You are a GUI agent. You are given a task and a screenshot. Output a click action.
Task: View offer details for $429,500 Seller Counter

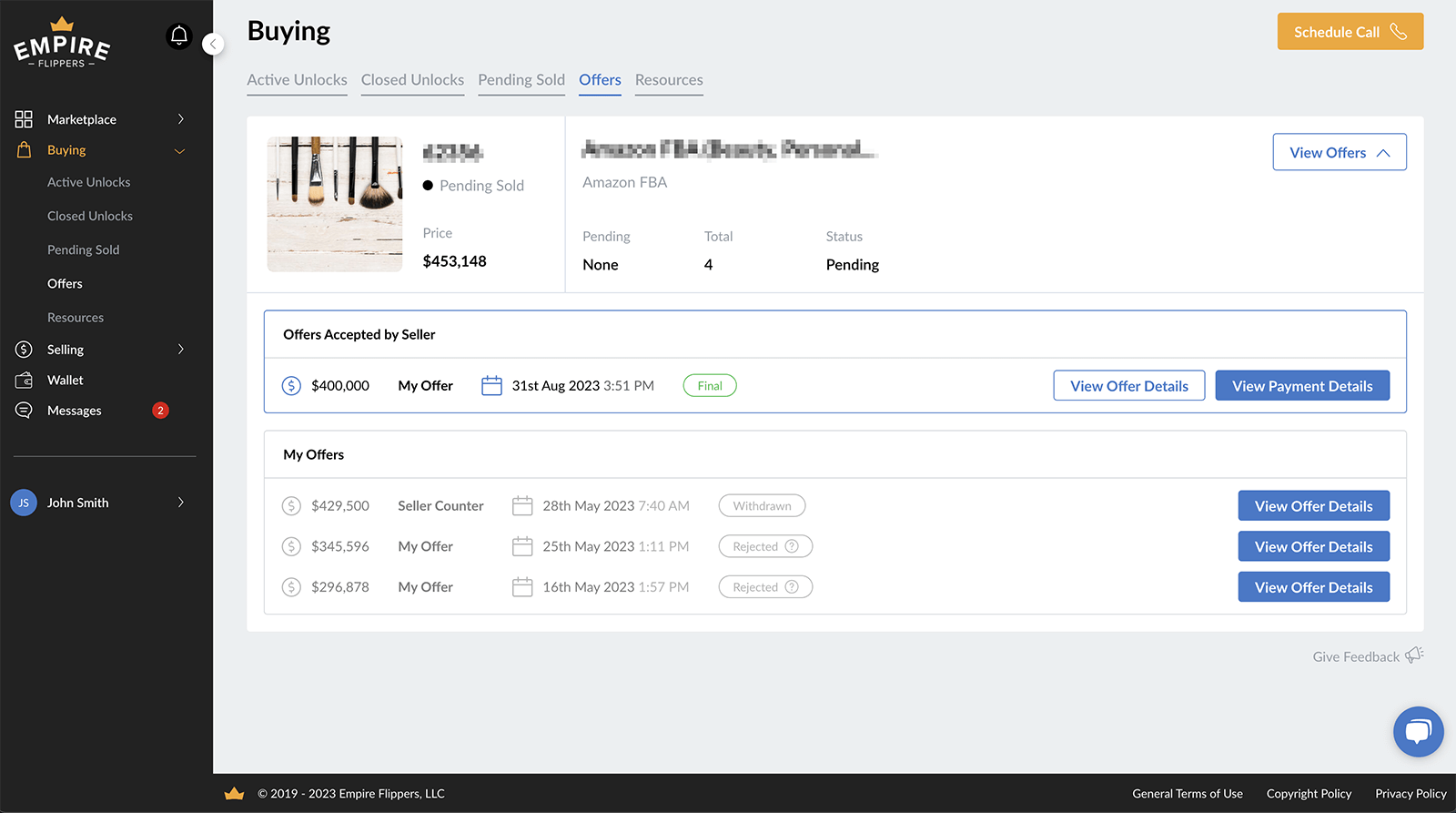coord(1313,506)
